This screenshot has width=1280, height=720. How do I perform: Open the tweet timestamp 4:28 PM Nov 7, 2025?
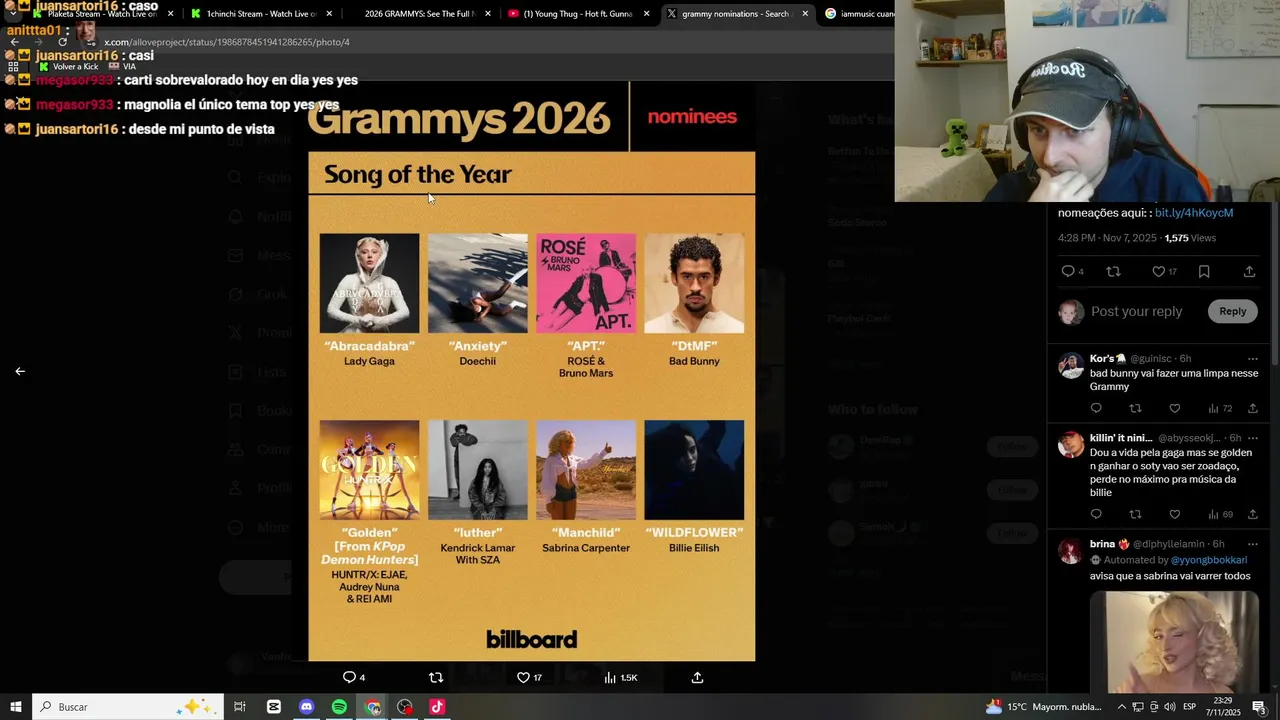(x=1108, y=238)
